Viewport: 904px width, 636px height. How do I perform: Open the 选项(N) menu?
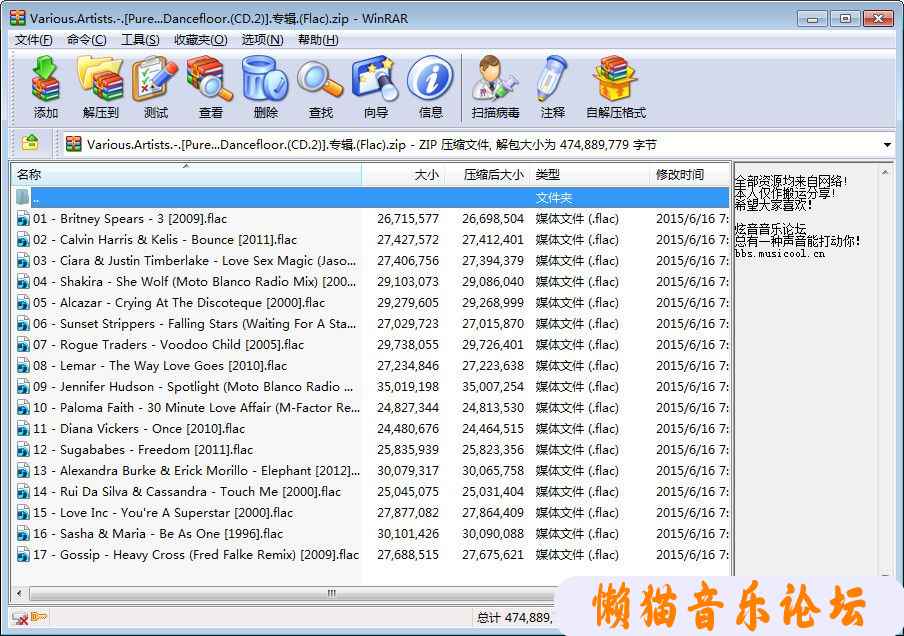[262, 40]
